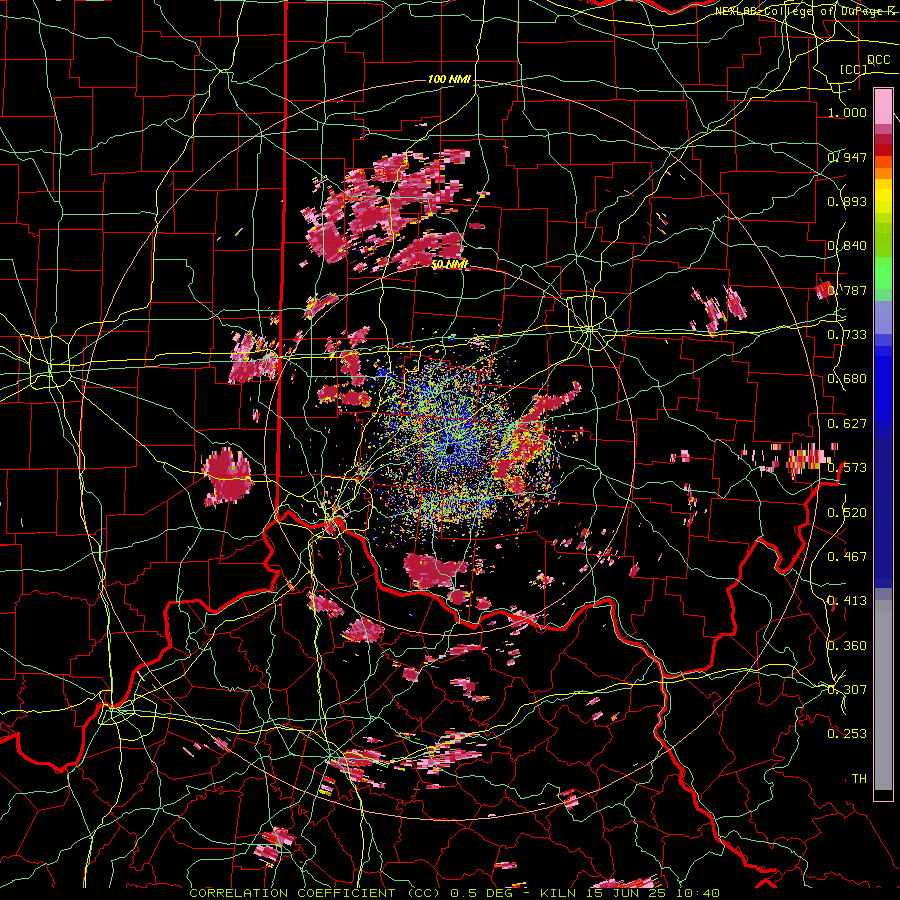
Task: Click the 15 JUN 25 date in the caption
Action: coord(626,893)
